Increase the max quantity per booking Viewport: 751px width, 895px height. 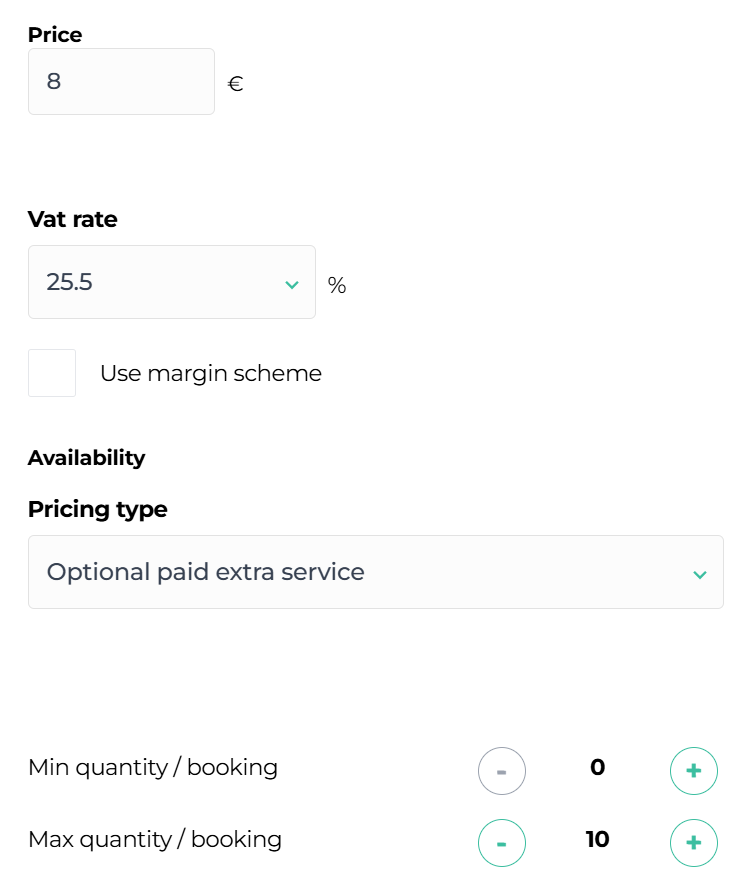(x=693, y=842)
